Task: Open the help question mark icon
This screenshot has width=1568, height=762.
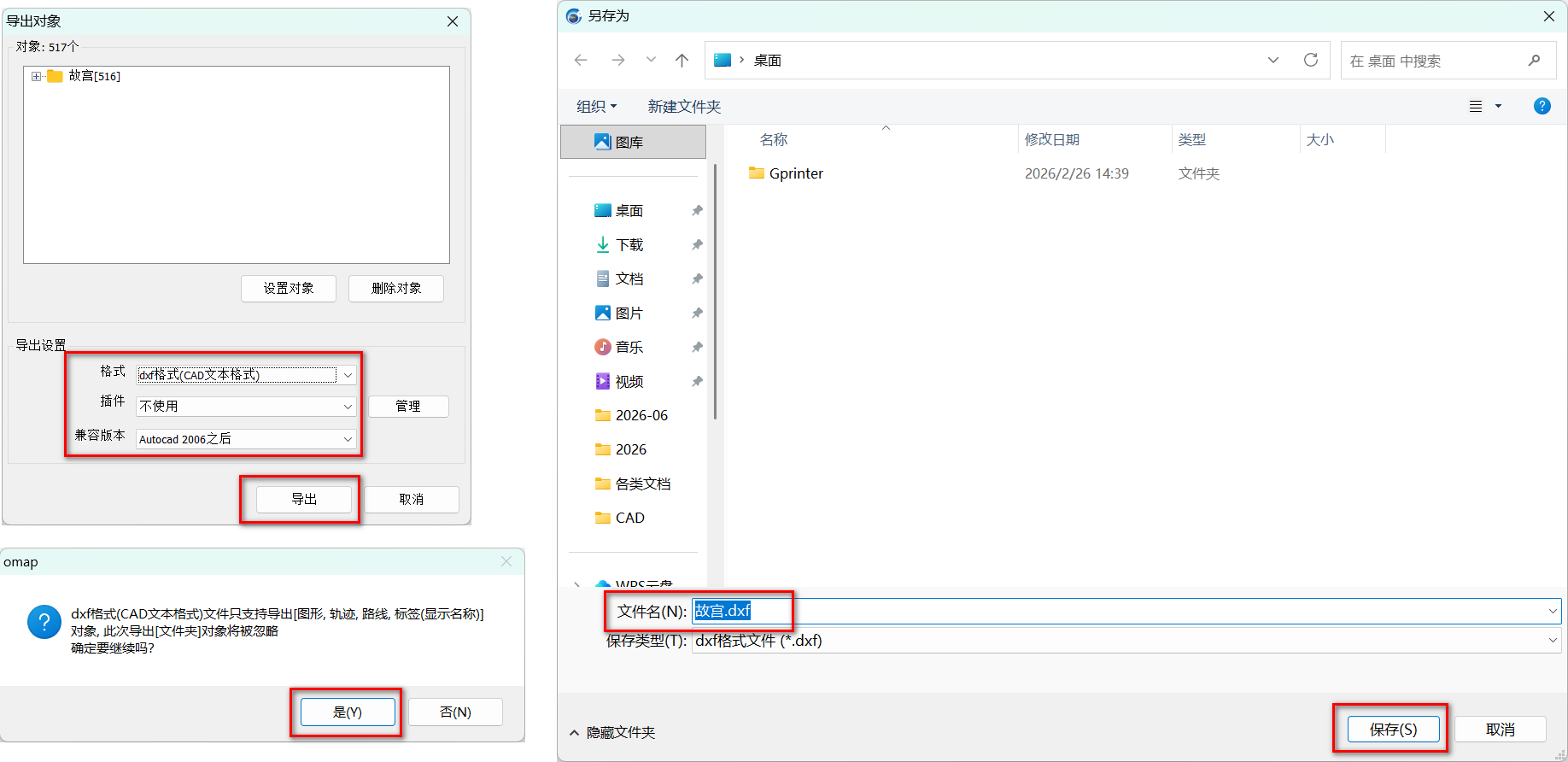Action: click(1542, 106)
